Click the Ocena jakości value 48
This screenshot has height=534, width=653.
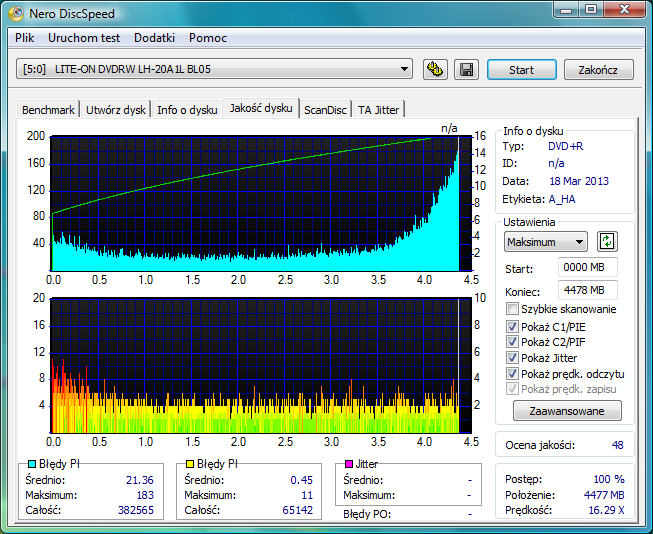pos(617,445)
